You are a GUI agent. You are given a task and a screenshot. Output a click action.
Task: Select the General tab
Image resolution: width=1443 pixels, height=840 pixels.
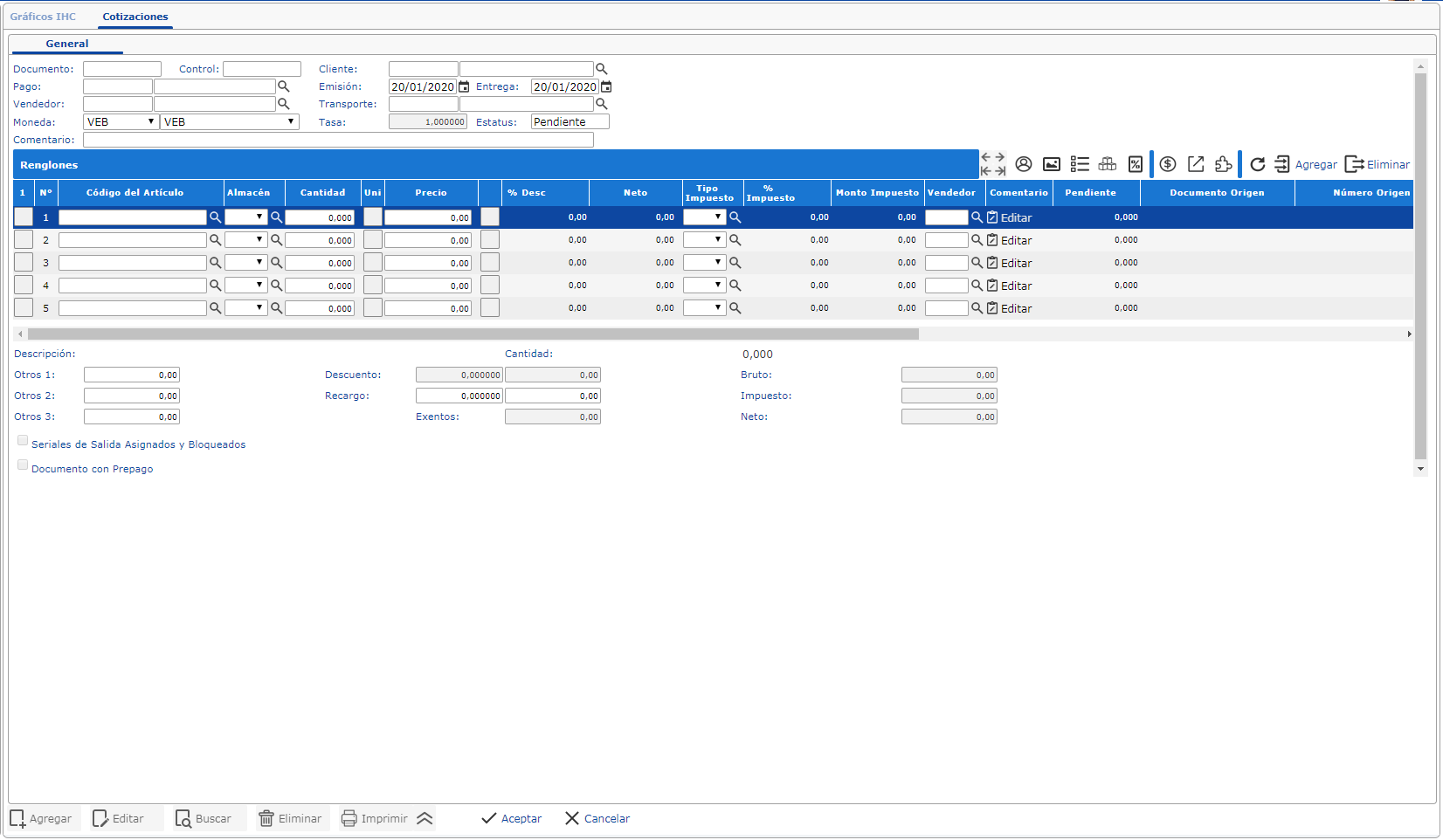pyautogui.click(x=67, y=44)
